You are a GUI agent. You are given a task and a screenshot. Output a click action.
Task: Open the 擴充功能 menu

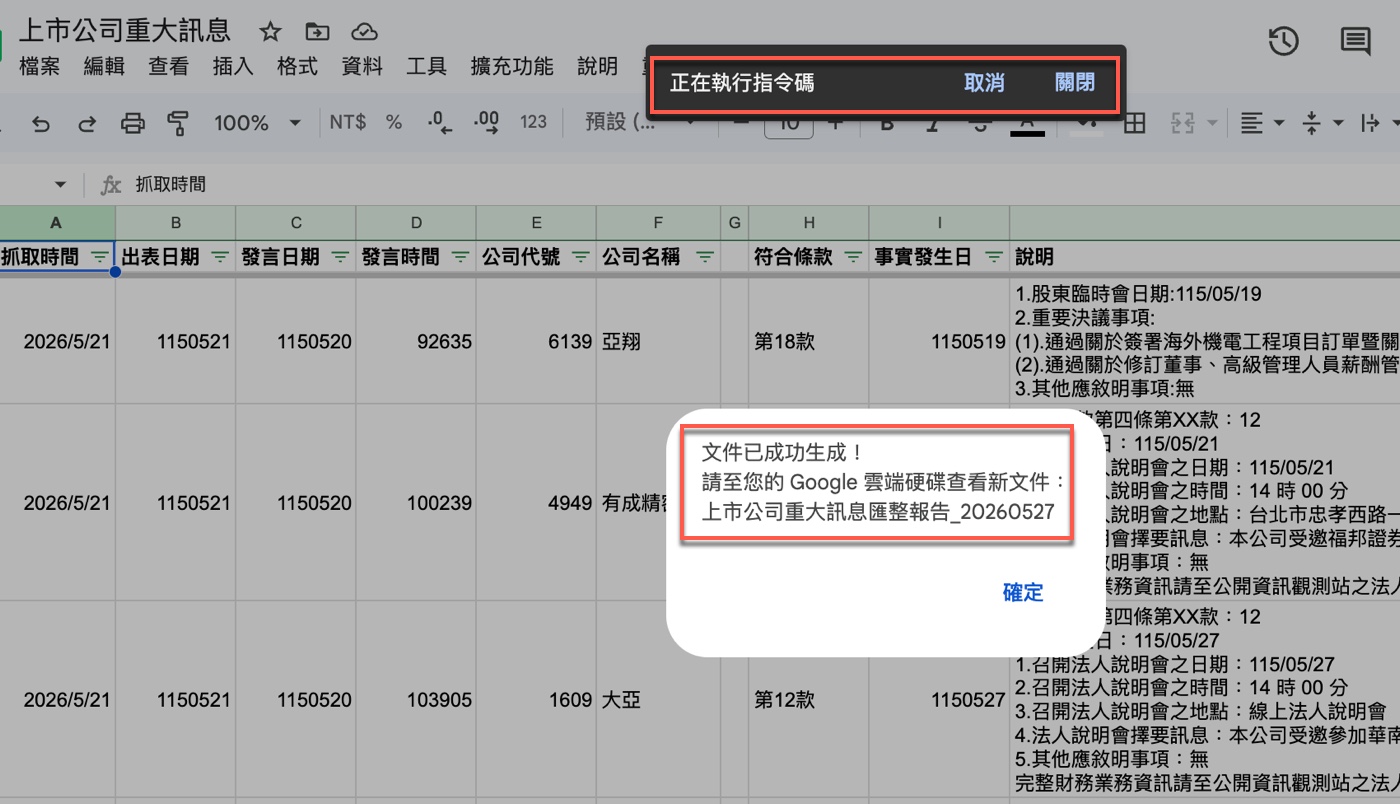tap(512, 67)
